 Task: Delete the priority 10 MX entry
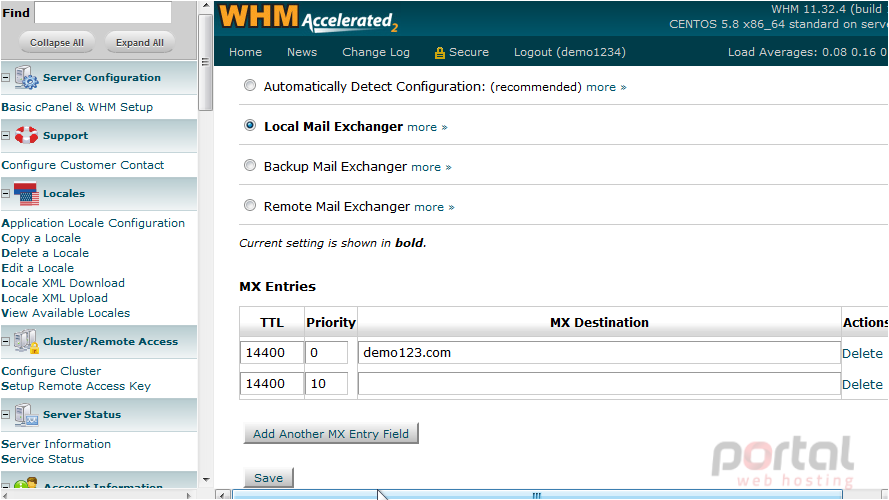point(862,384)
